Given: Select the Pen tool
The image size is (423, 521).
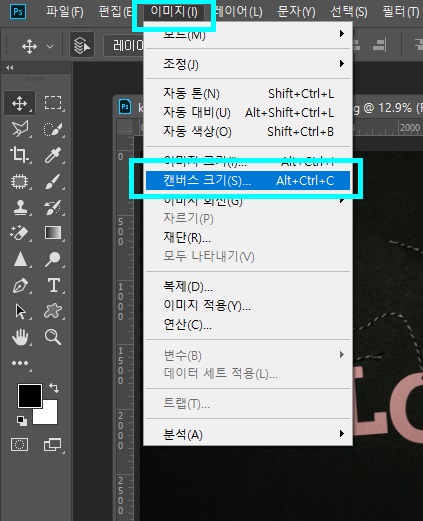Looking at the screenshot, I should click(x=20, y=286).
